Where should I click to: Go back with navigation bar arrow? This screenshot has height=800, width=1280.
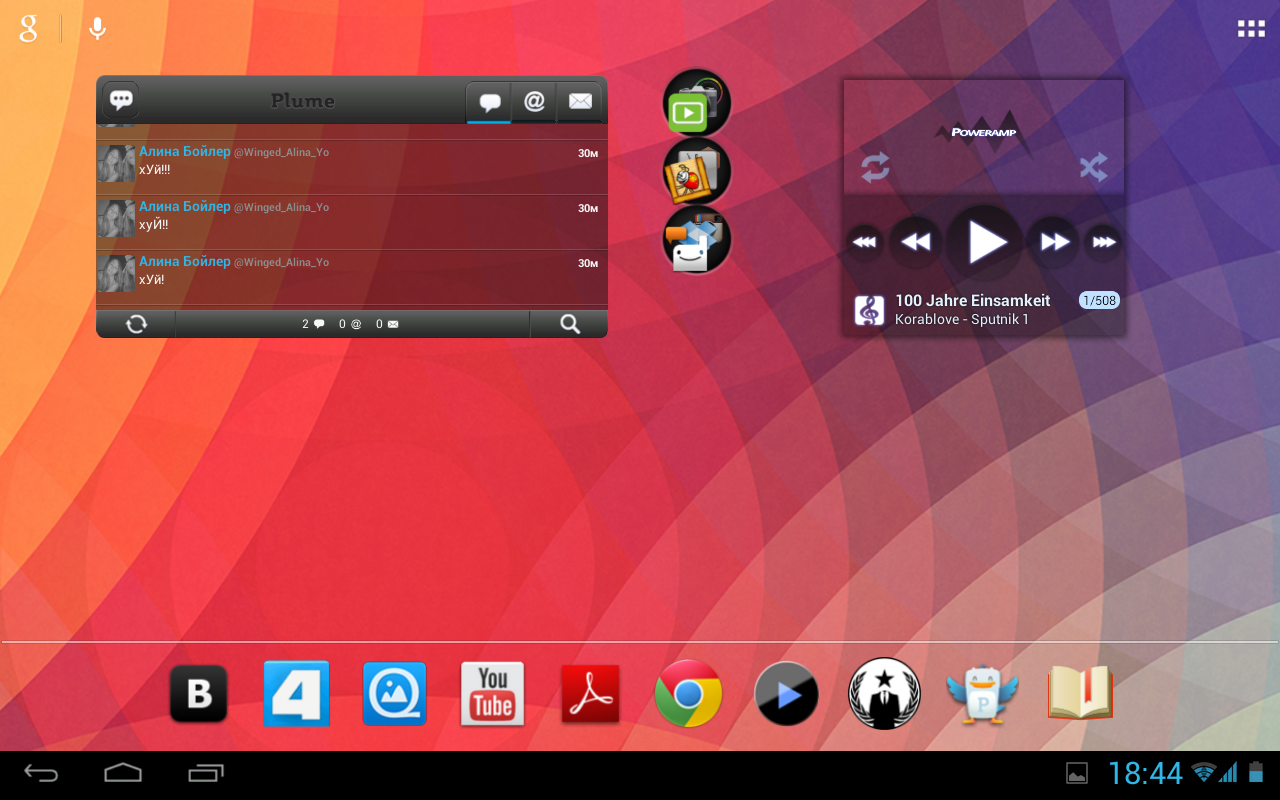42,774
